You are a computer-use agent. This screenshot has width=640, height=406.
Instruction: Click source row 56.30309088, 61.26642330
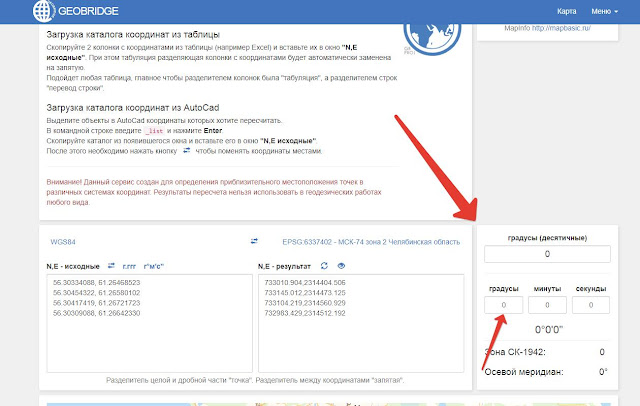(96, 313)
